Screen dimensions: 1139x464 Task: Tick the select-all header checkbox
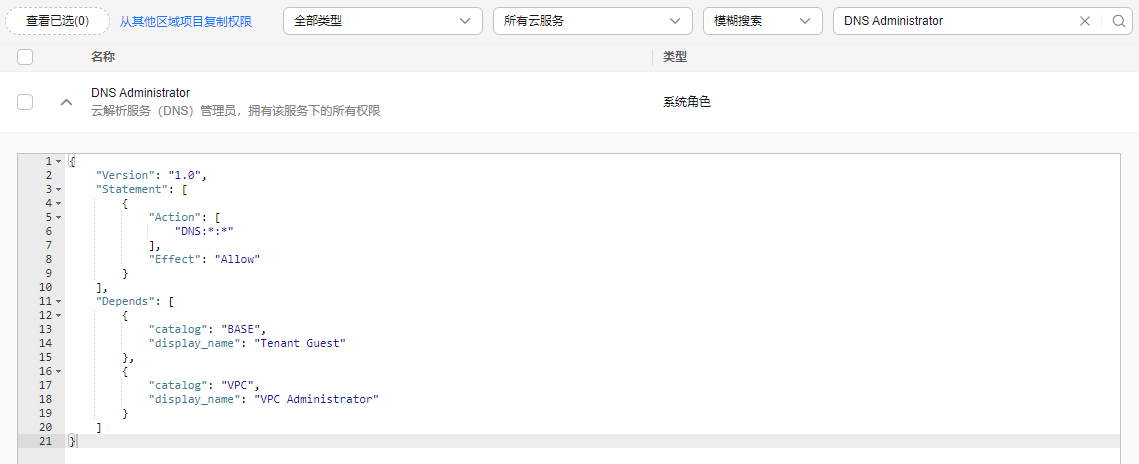click(25, 57)
